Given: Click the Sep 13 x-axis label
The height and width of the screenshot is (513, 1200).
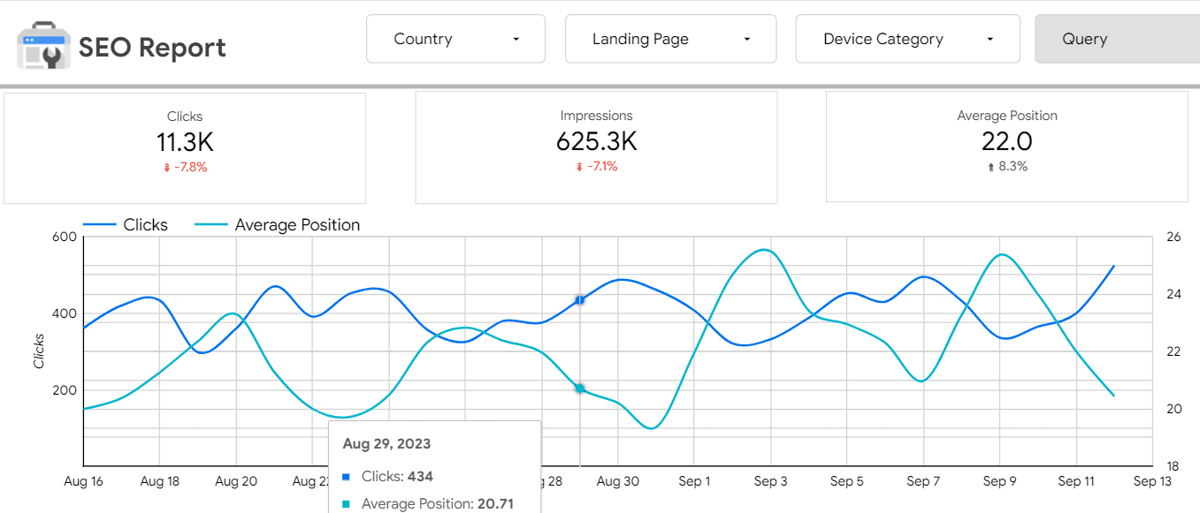Looking at the screenshot, I should coord(1152,481).
